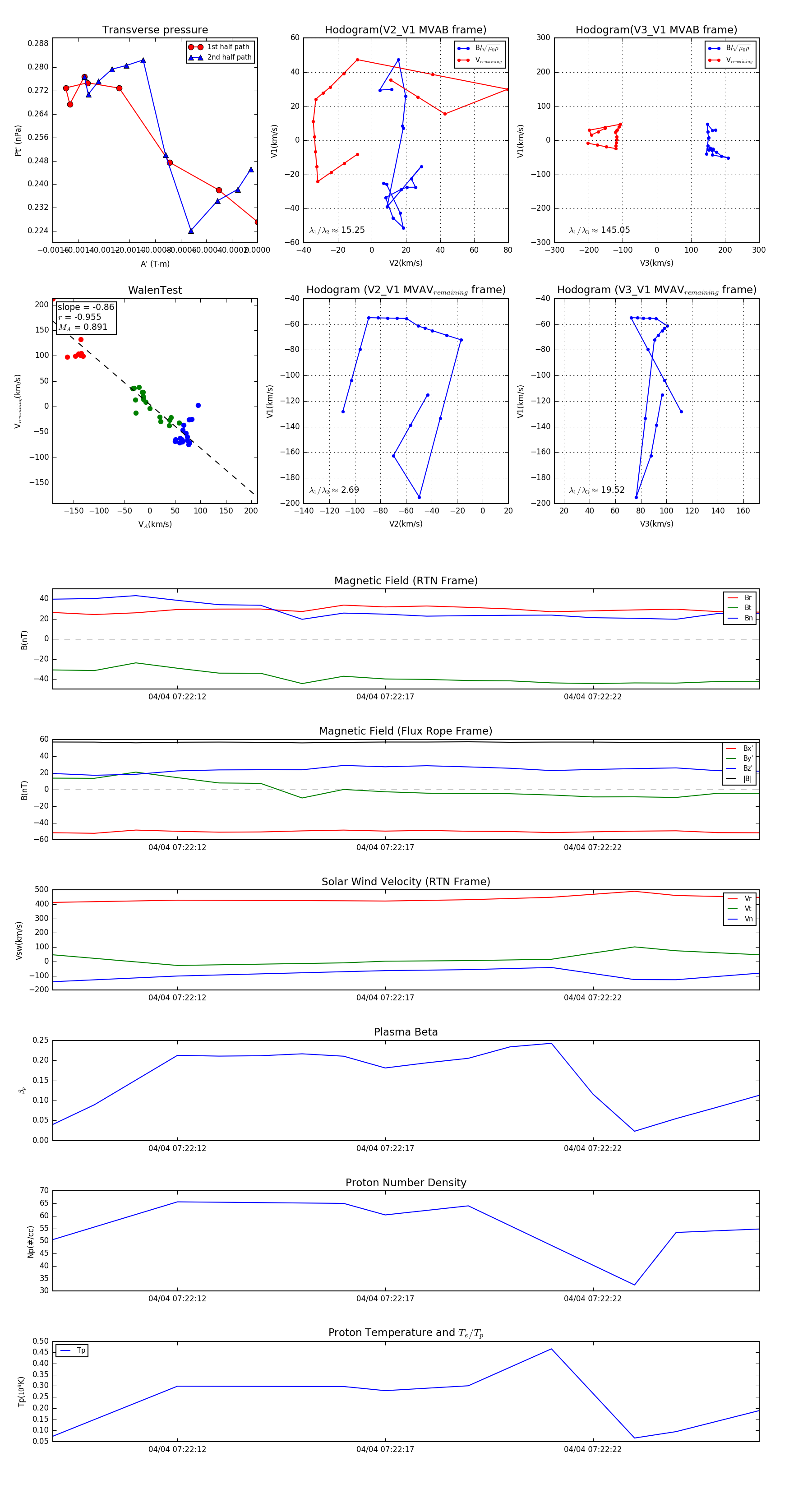Select the By' legend entry
Image resolution: width=812 pixels, height=1489 pixels.
coord(739,758)
